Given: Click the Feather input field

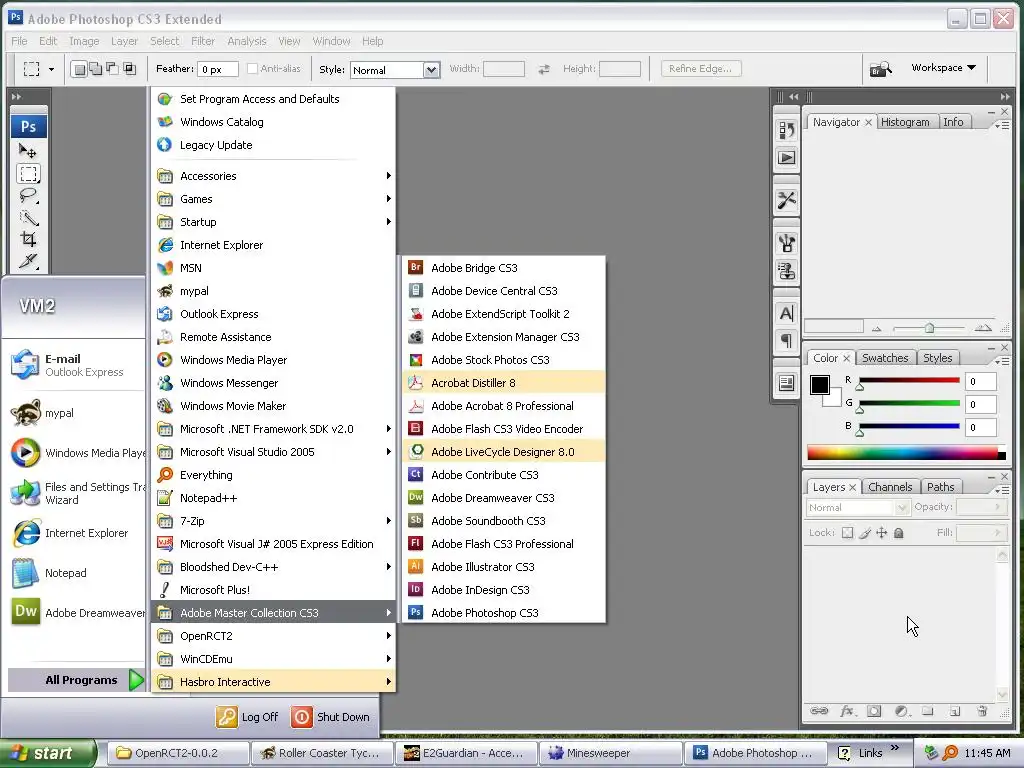Looking at the screenshot, I should [218, 69].
